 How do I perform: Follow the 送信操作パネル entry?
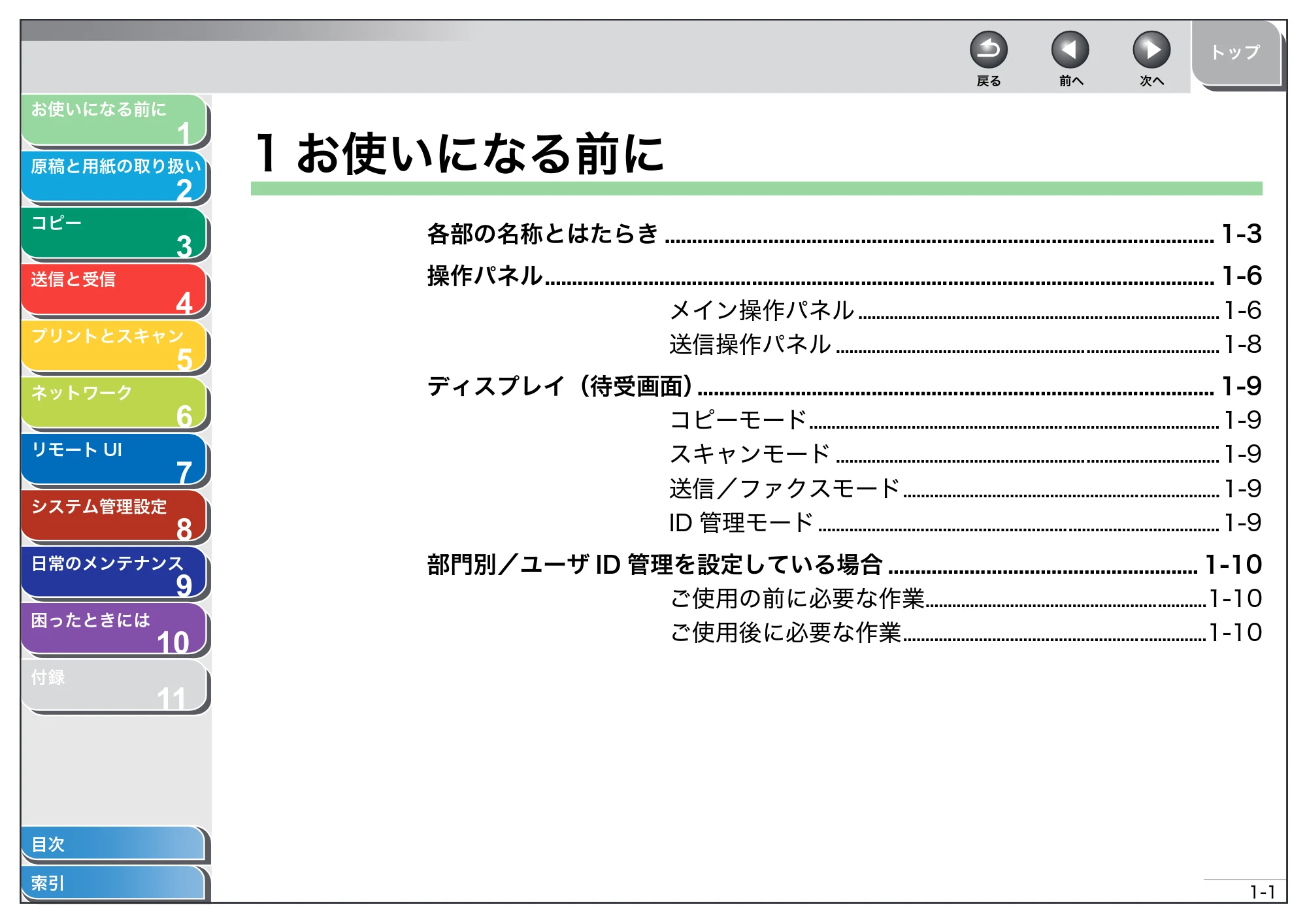tap(966, 344)
